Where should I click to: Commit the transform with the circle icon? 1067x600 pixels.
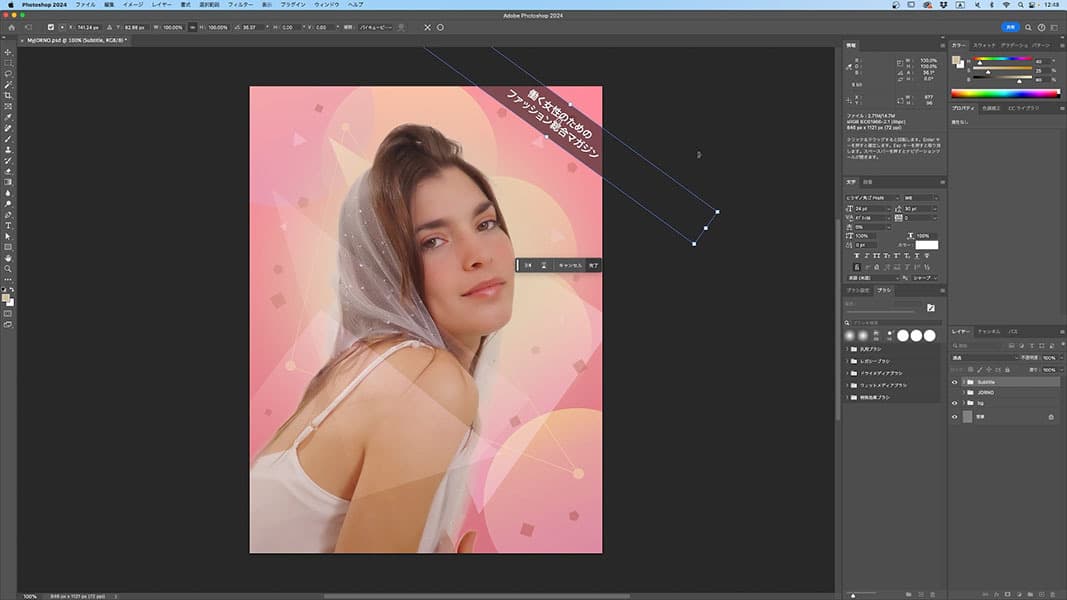click(x=440, y=27)
